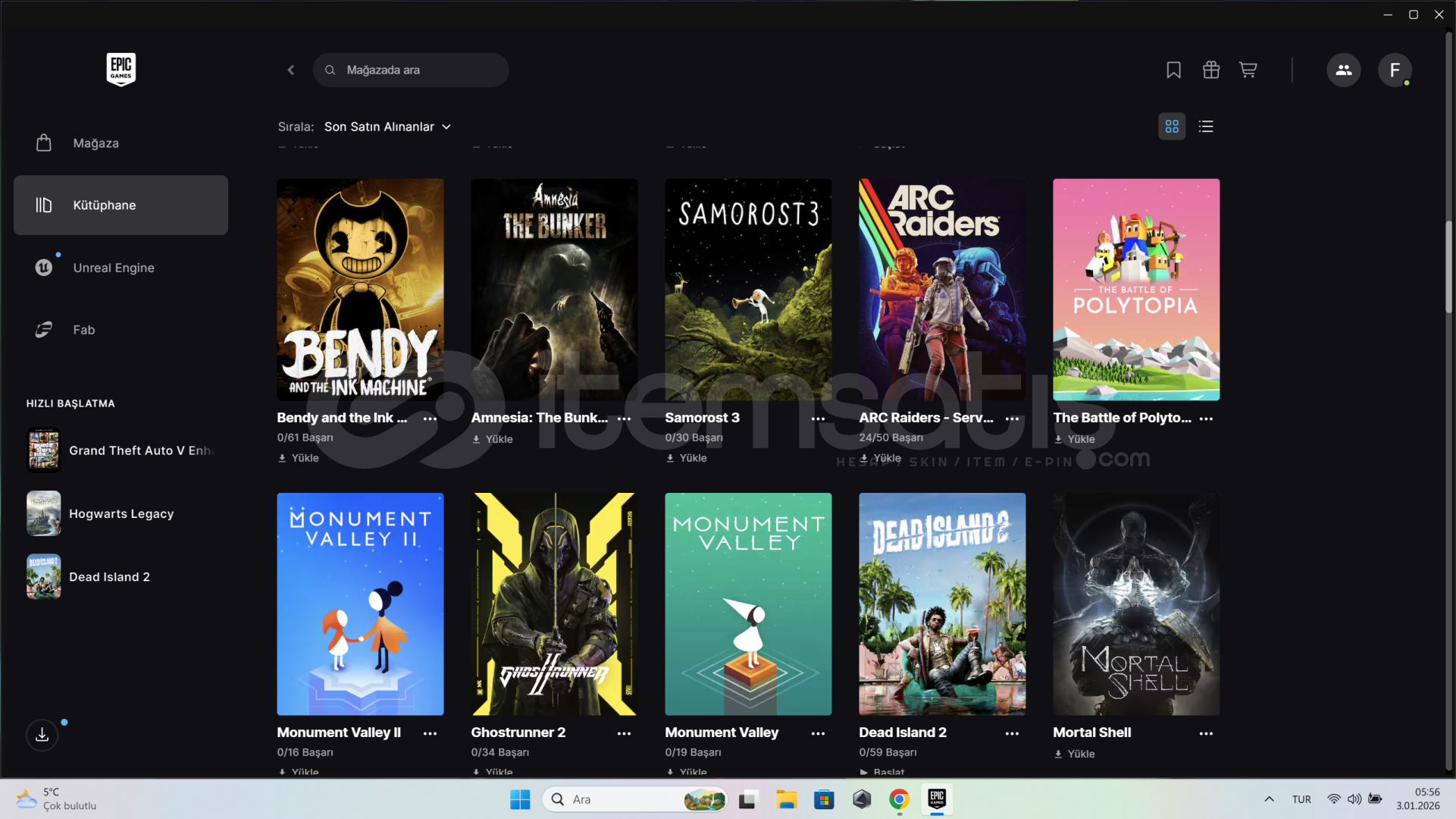Launch Hogwarts Legacy from quick launch
1456x819 pixels.
(x=121, y=513)
